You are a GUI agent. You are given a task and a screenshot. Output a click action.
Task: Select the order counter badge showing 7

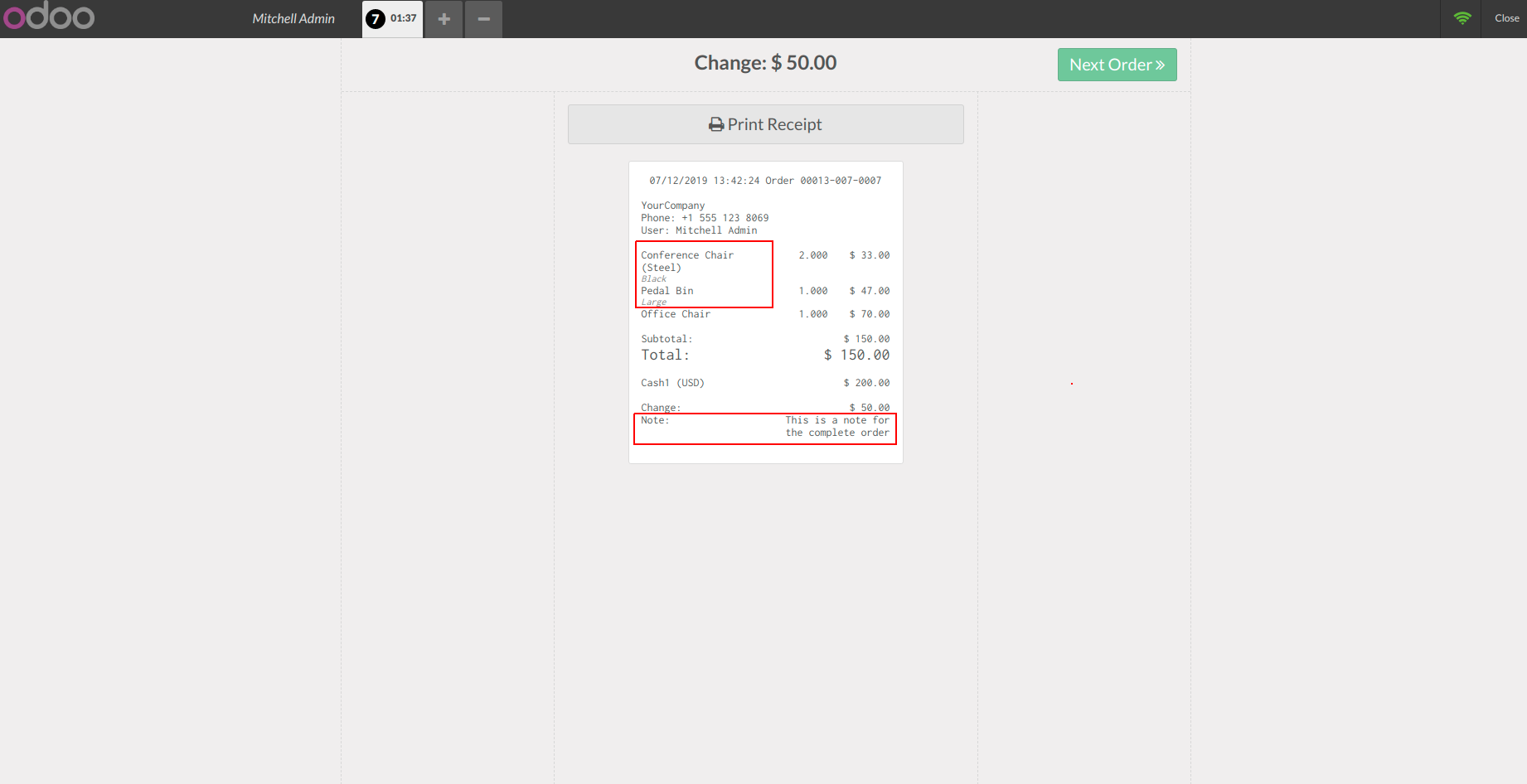[x=375, y=17]
